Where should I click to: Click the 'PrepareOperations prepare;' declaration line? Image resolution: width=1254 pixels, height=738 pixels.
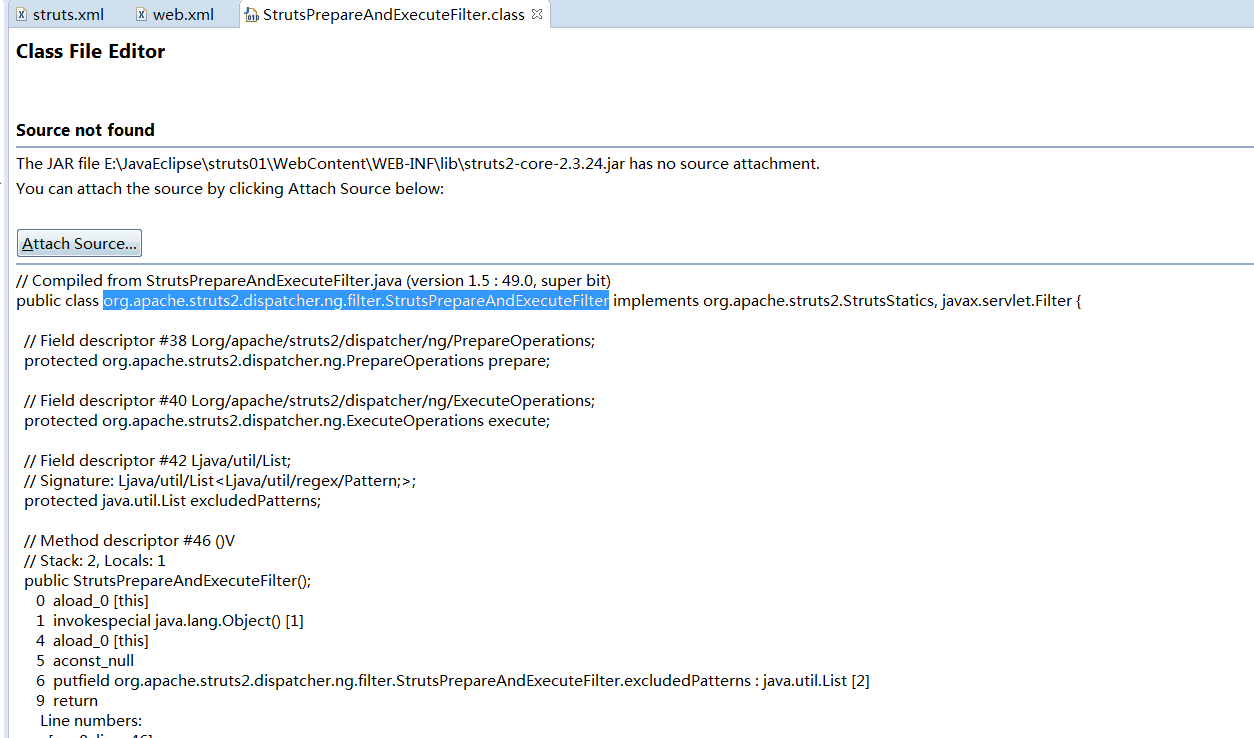click(287, 361)
